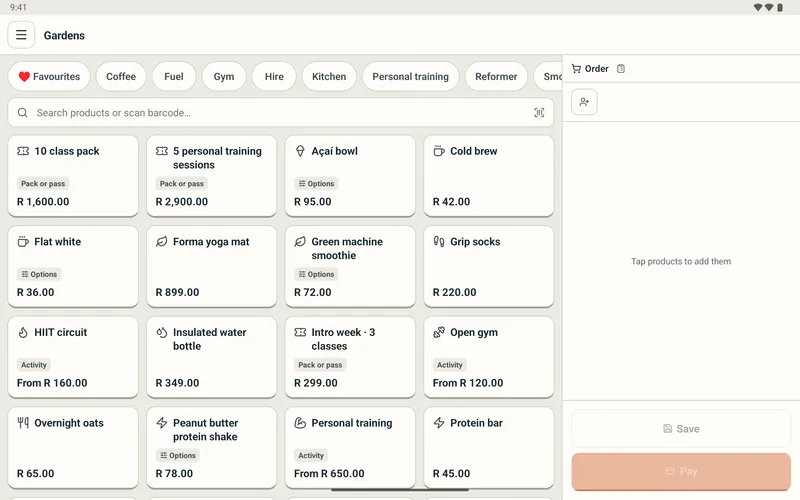Click the bolt icon on Peanut butter protein shake
Screen dimensions: 800x500
pos(162,422)
